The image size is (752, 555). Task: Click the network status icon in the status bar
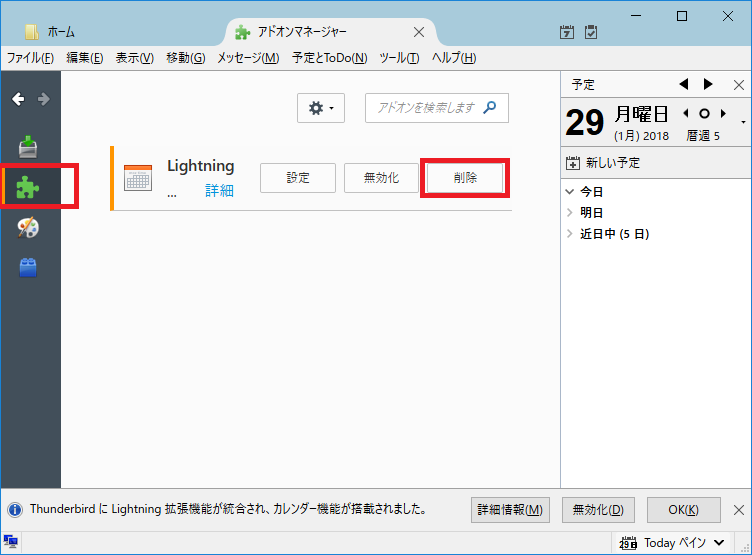(11, 542)
